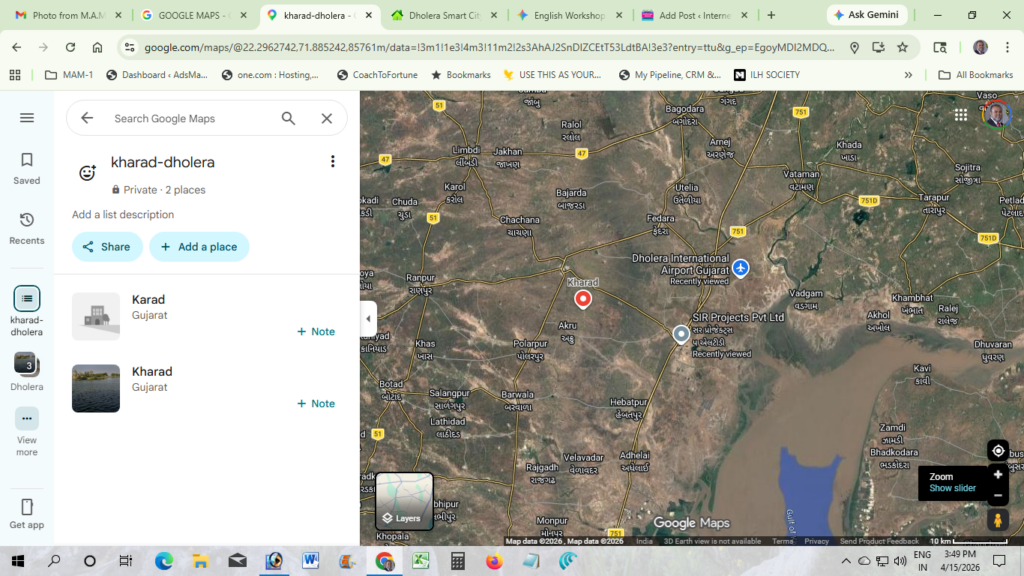Click the search magnifier icon
Image resolution: width=1024 pixels, height=576 pixels.
point(288,118)
